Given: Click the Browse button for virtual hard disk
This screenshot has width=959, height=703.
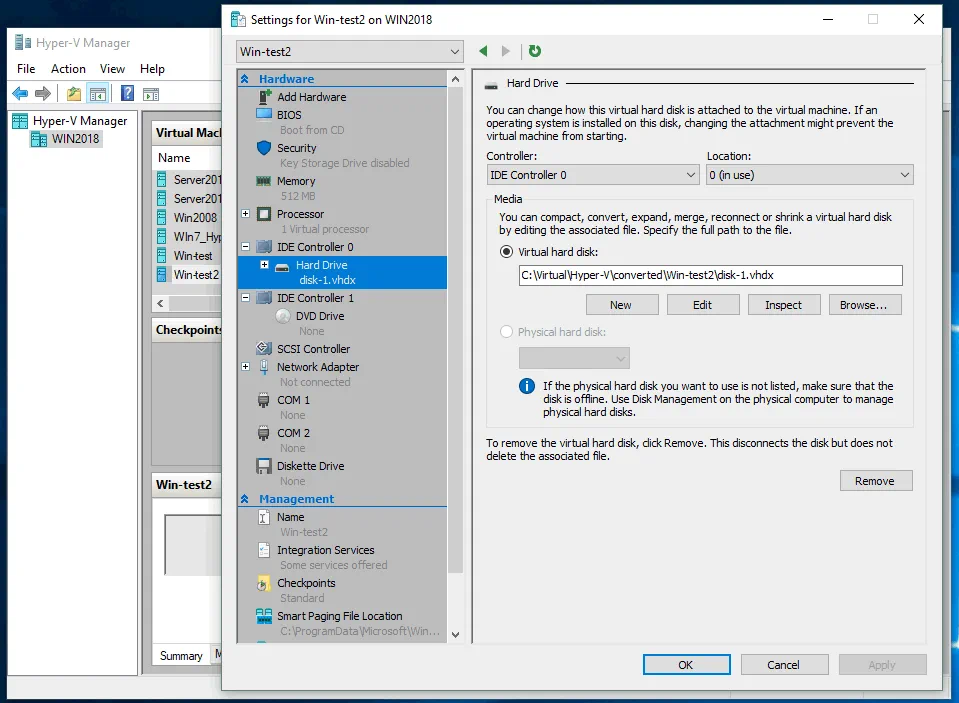Looking at the screenshot, I should click(864, 304).
